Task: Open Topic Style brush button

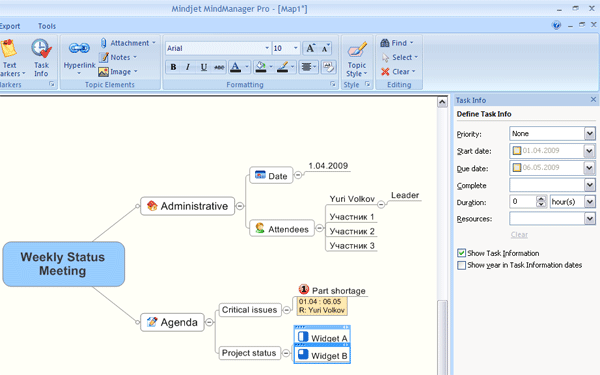Action: [x=357, y=59]
